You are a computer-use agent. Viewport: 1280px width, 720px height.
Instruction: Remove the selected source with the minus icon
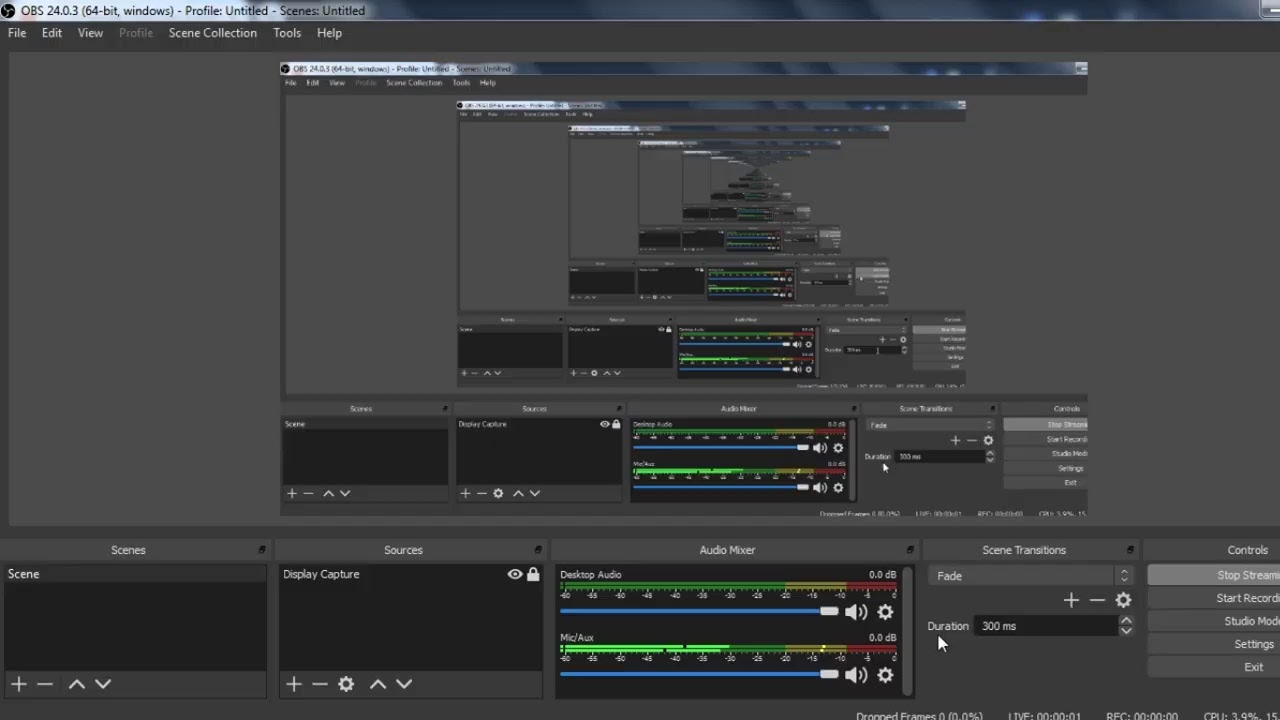319,684
